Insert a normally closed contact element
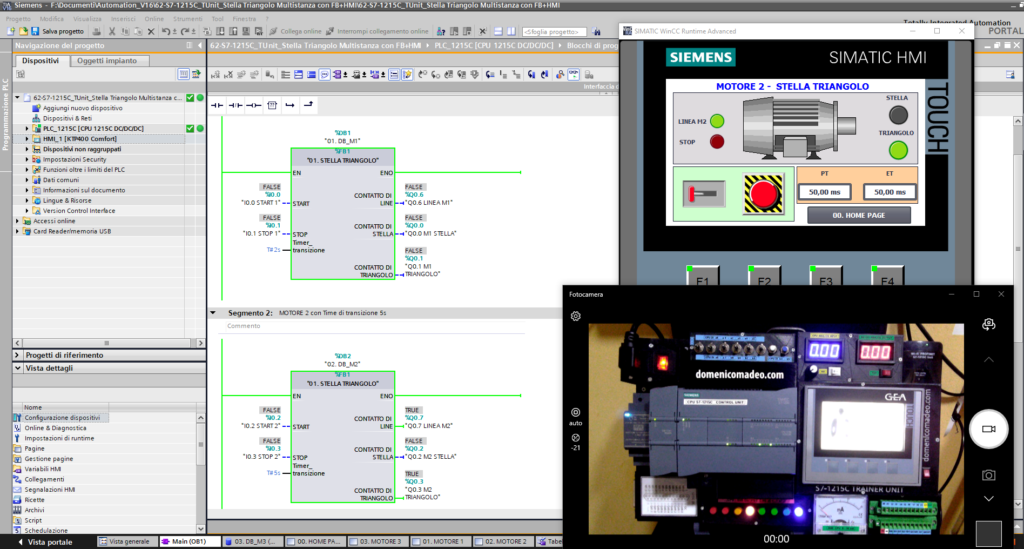The width and height of the screenshot is (1024, 549). (x=234, y=104)
